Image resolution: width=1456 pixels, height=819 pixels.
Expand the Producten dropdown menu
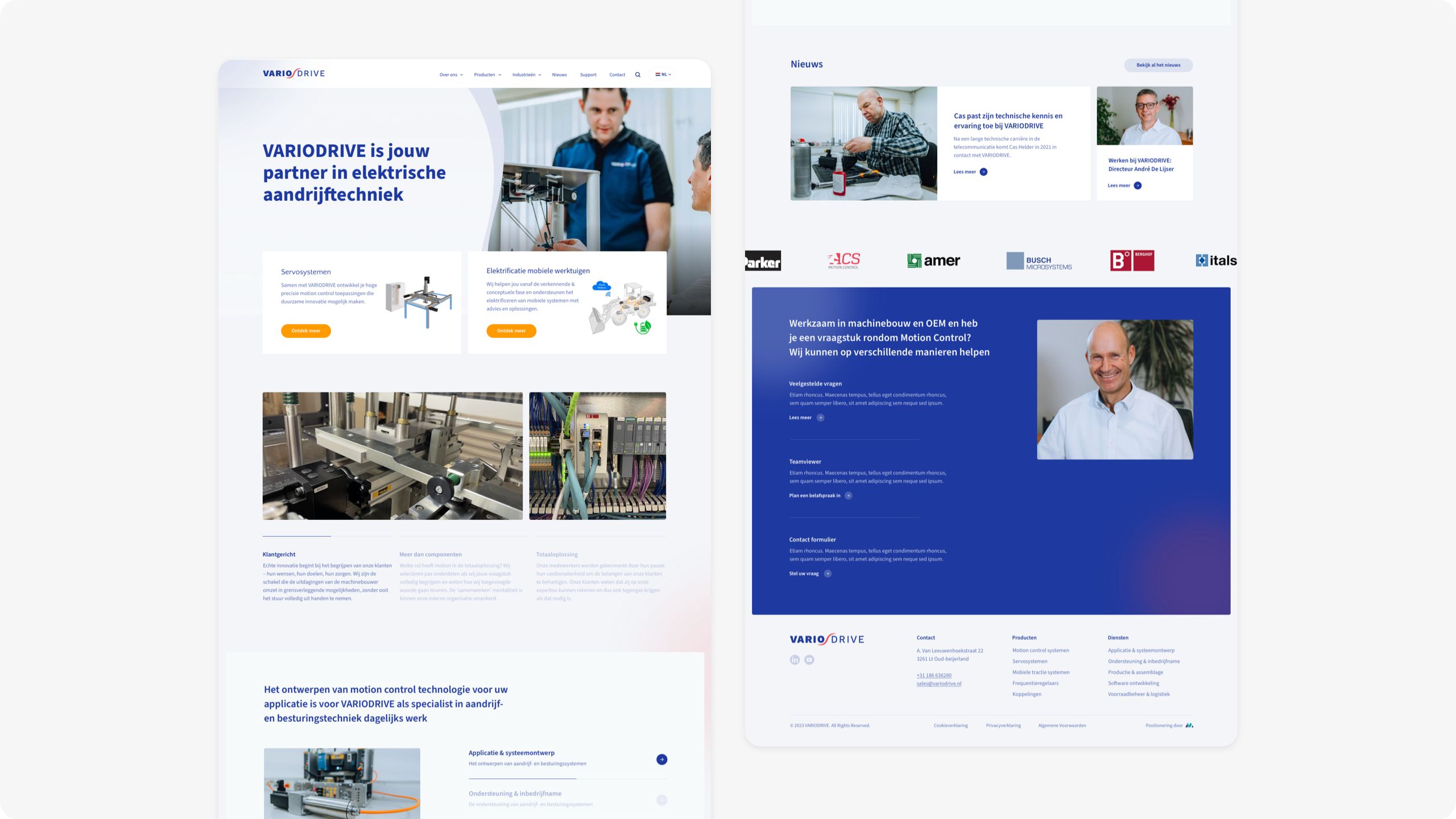pos(487,75)
